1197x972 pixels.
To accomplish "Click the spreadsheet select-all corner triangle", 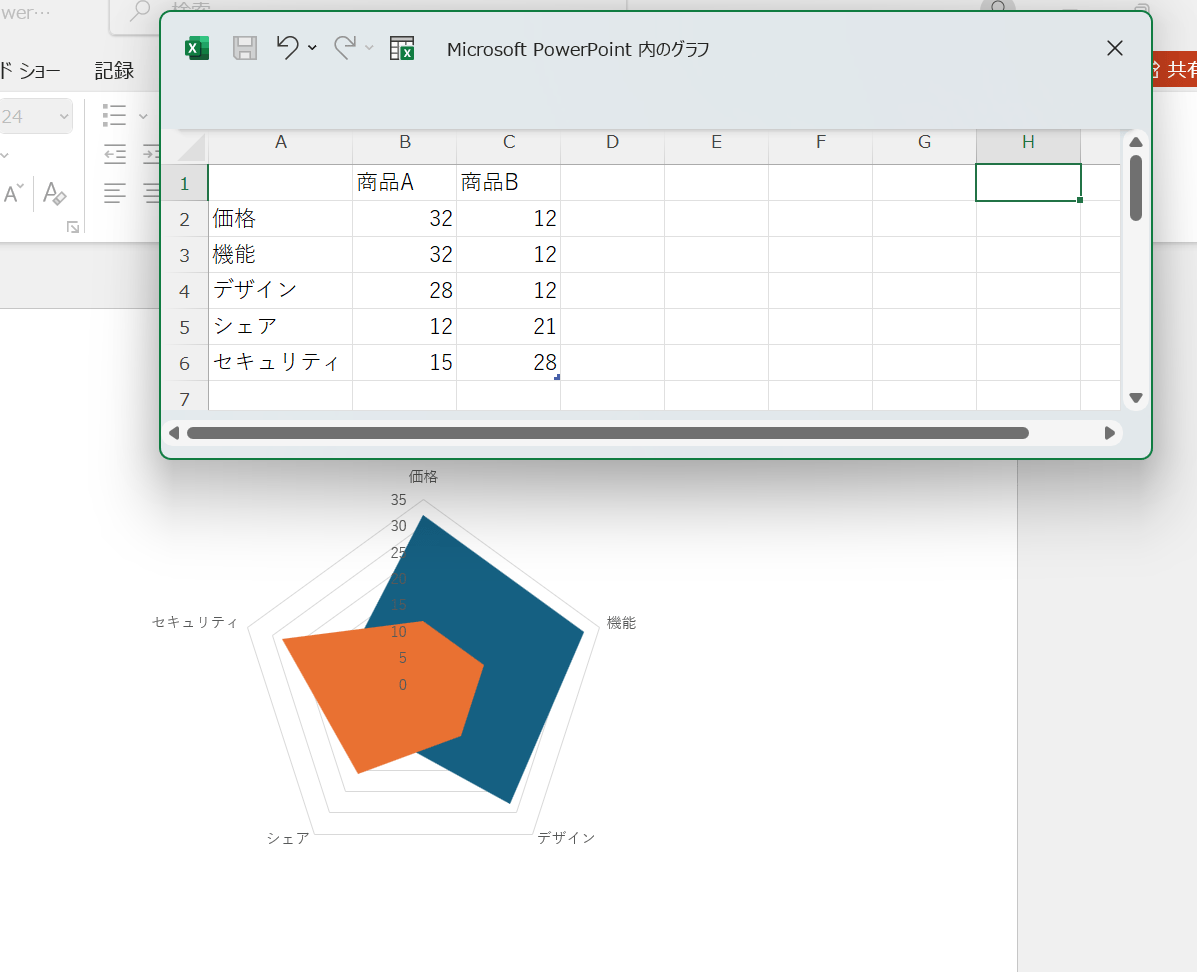I will pos(189,146).
